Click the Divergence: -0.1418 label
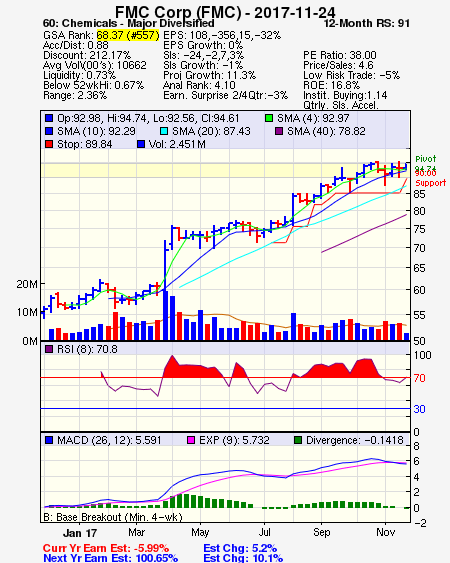Screen dimensions: 450x563 pos(355,440)
